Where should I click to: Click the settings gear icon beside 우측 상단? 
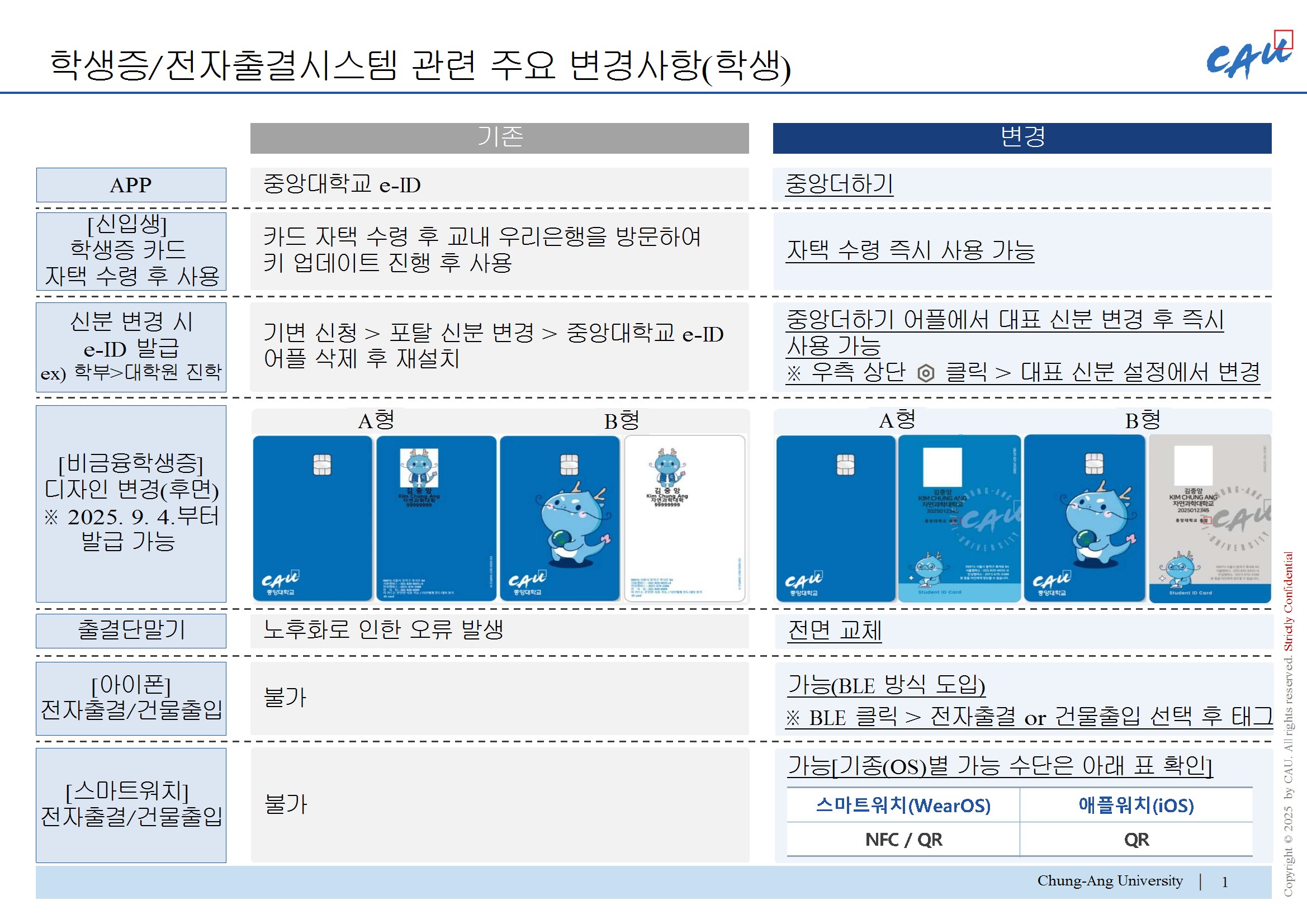[926, 373]
